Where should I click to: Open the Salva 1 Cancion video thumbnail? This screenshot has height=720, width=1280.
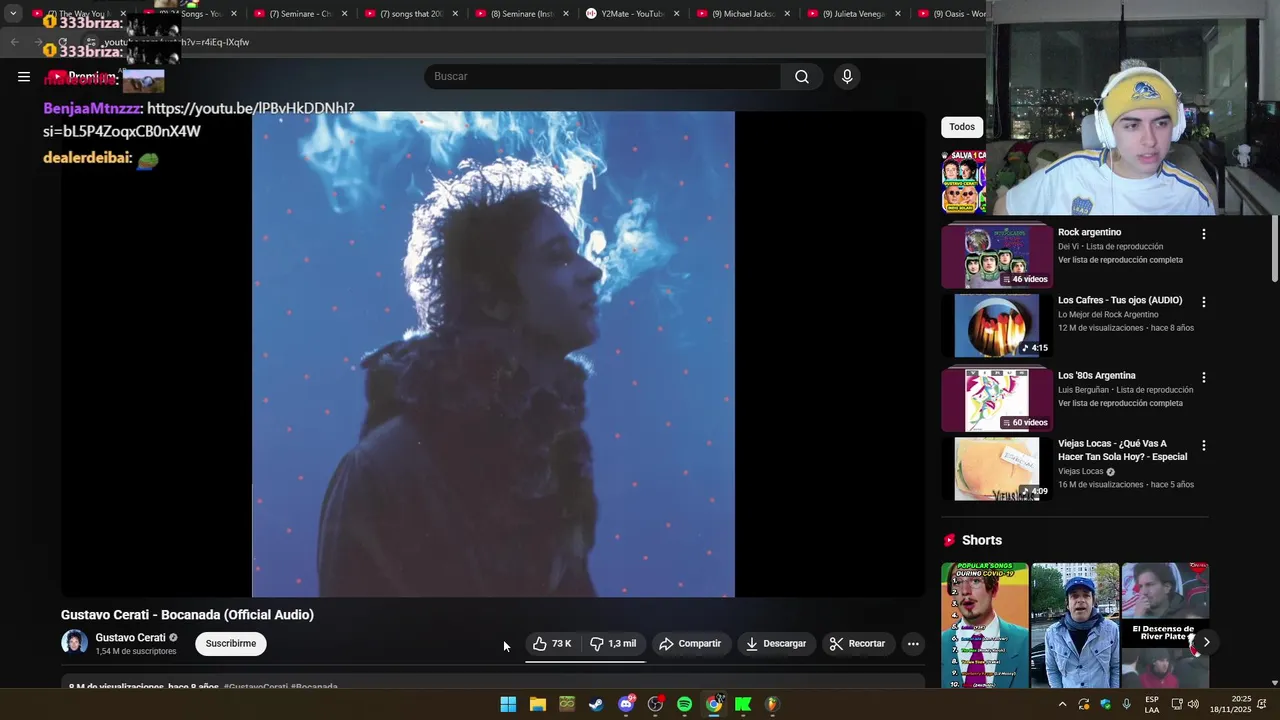(x=963, y=181)
